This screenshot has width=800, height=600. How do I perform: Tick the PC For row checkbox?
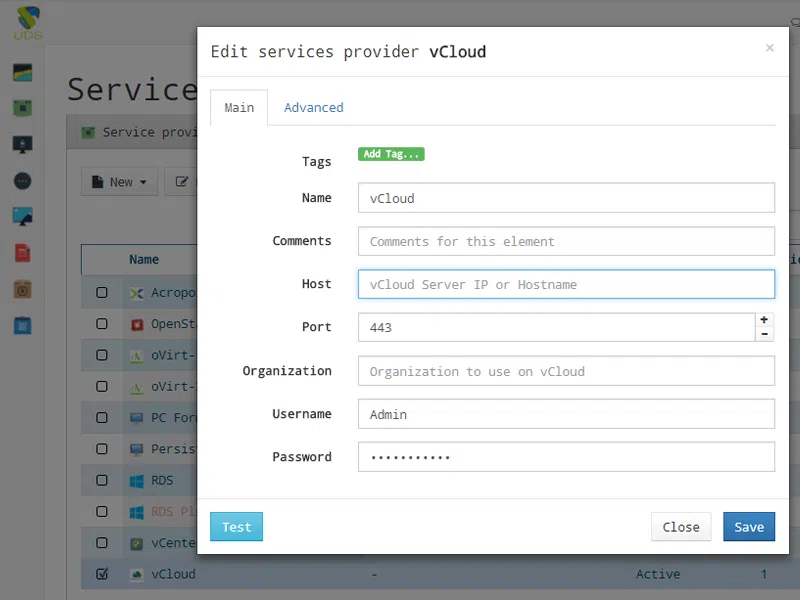click(x=102, y=418)
